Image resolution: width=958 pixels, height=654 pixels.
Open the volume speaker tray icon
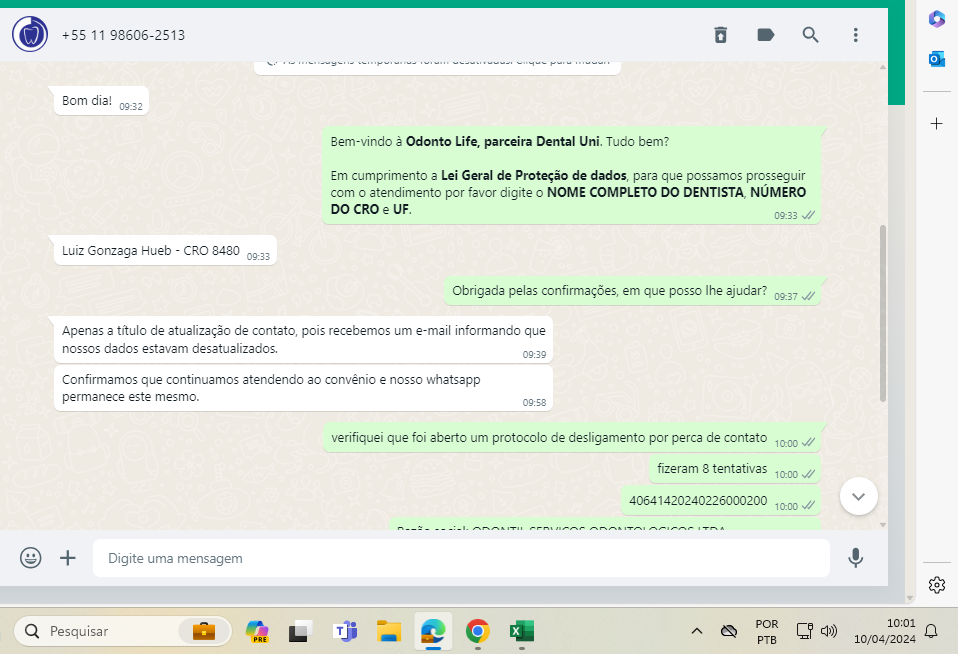click(x=828, y=631)
